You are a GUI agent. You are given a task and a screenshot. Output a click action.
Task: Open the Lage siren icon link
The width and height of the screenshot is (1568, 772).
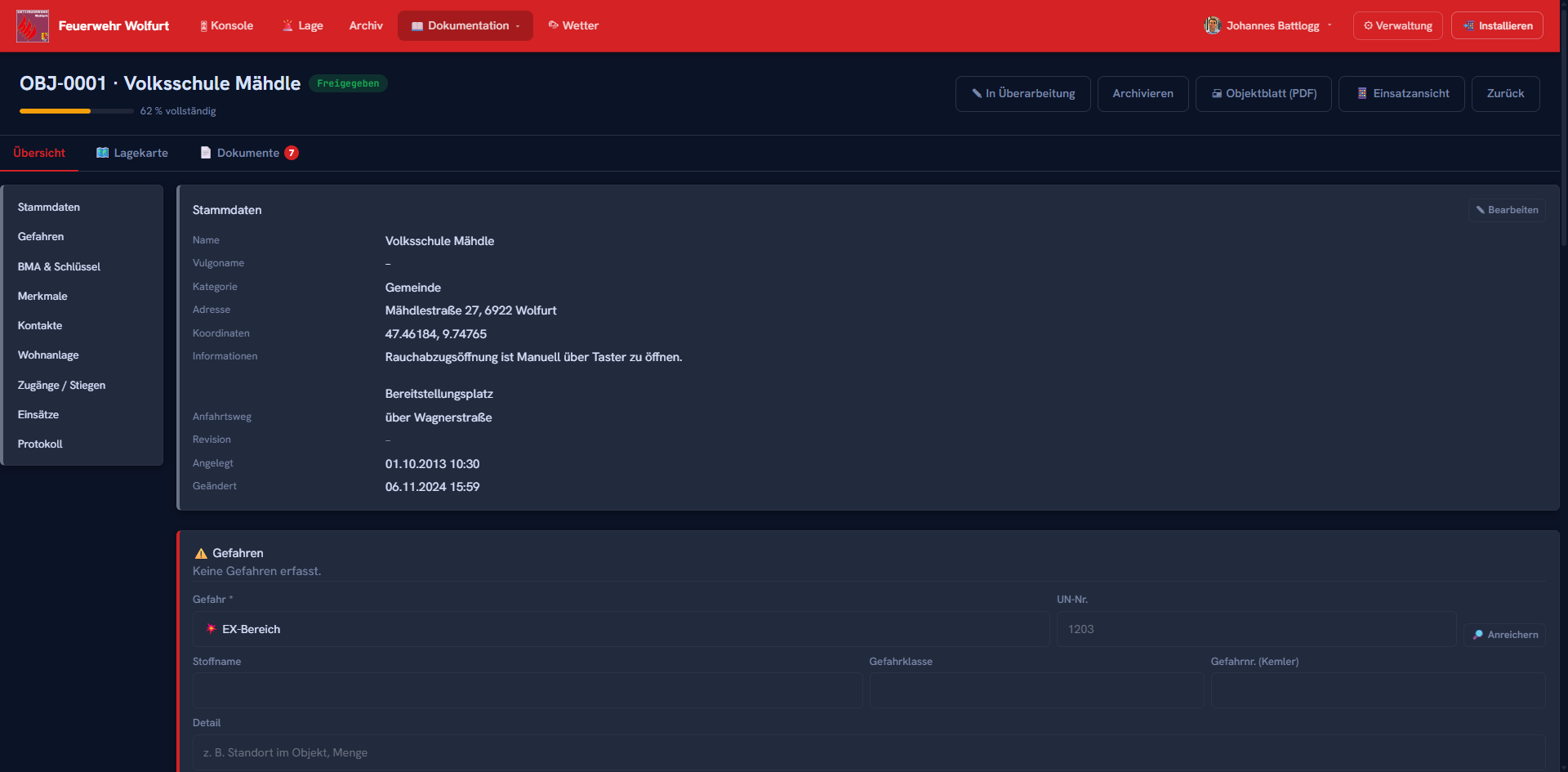(302, 25)
